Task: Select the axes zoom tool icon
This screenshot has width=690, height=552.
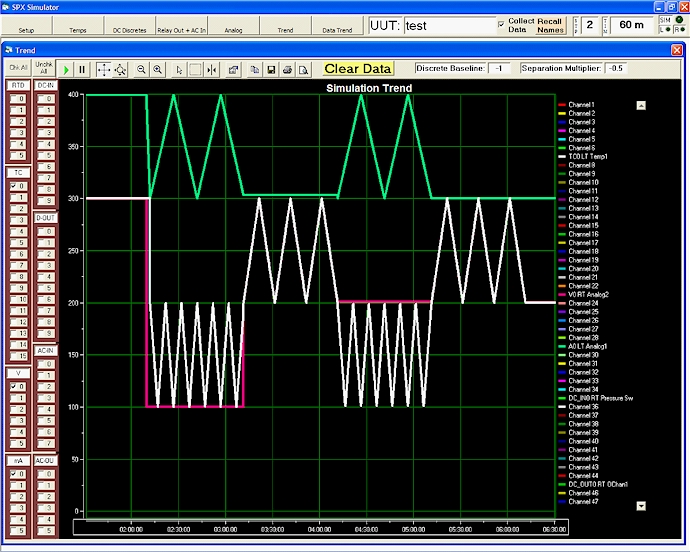Action: pyautogui.click(x=120, y=70)
